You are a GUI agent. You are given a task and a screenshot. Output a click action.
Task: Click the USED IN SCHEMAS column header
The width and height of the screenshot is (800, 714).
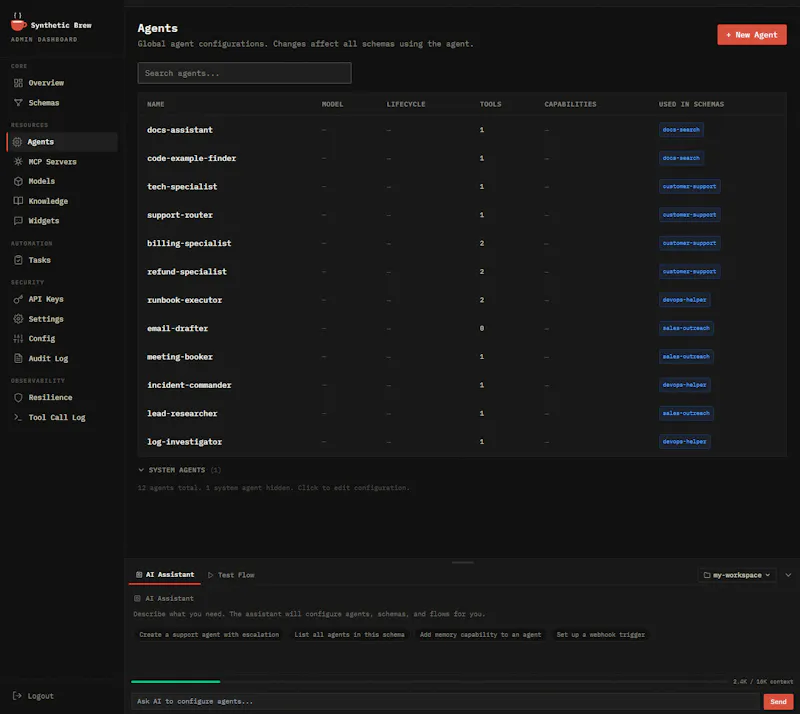click(691, 104)
